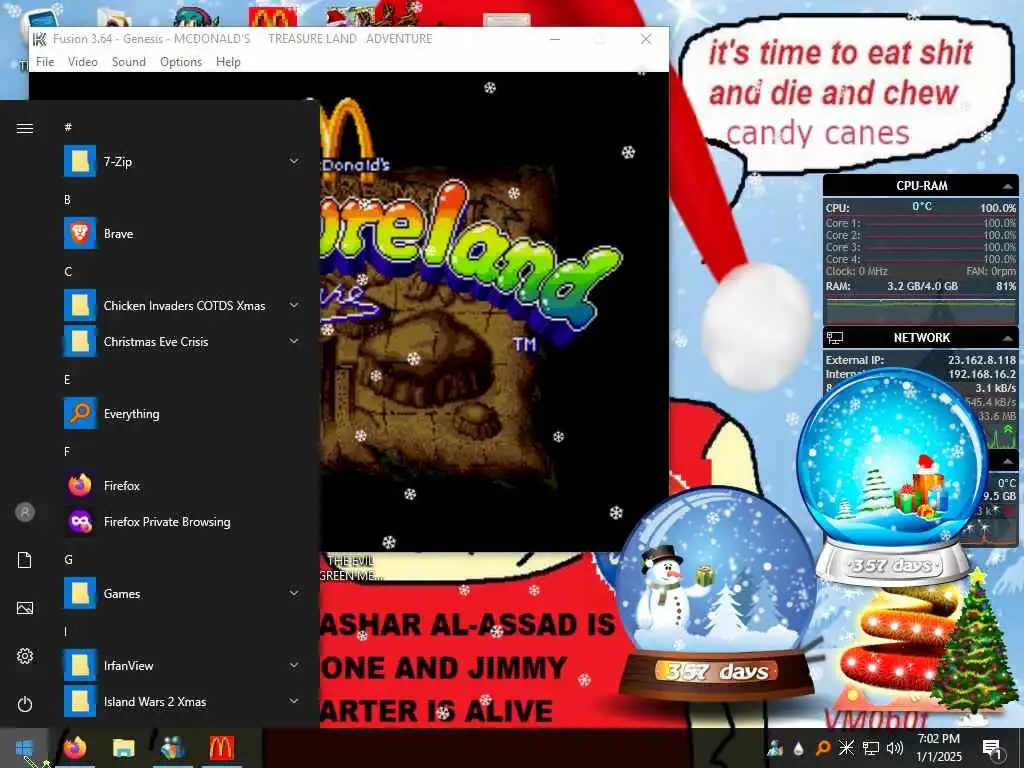Open the 7-Zip folder icon in Start list
The width and height of the screenshot is (1024, 768).
click(80, 161)
